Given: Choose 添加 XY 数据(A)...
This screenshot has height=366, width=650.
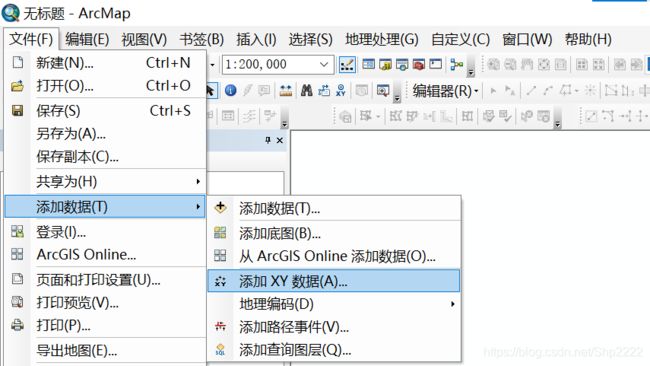Looking at the screenshot, I should click(334, 281).
